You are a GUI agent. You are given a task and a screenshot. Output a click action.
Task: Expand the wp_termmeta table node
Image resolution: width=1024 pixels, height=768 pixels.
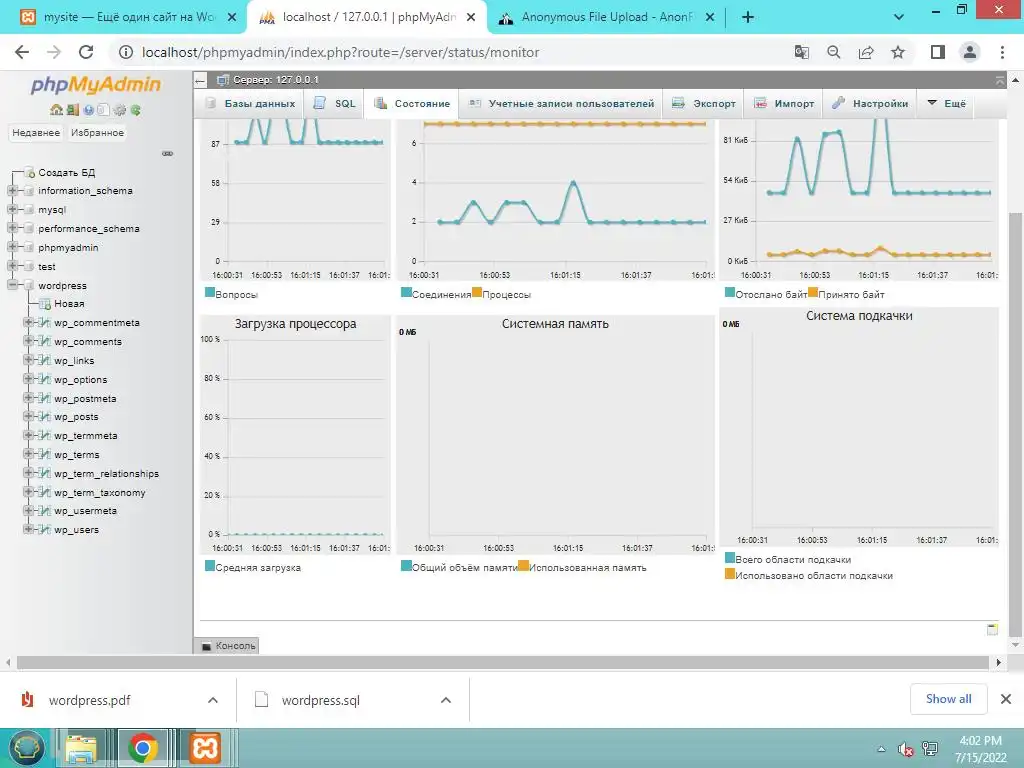coord(28,436)
